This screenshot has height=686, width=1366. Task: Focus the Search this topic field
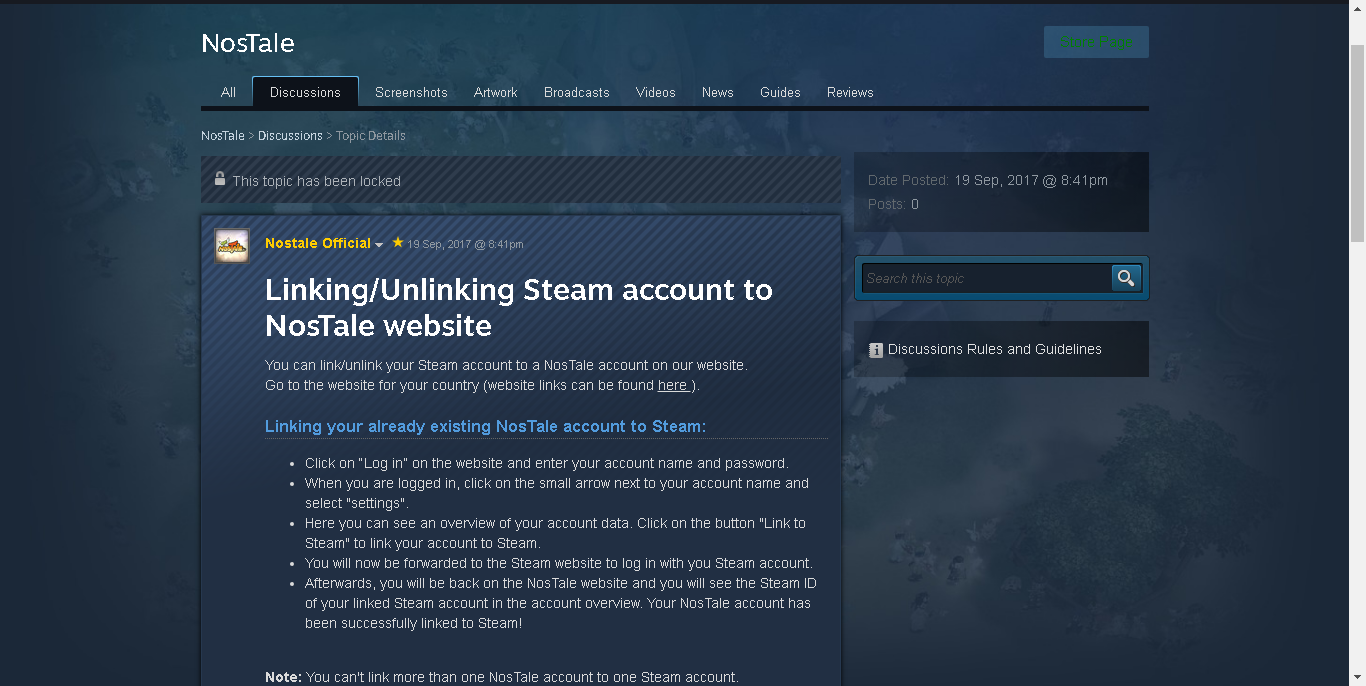987,278
